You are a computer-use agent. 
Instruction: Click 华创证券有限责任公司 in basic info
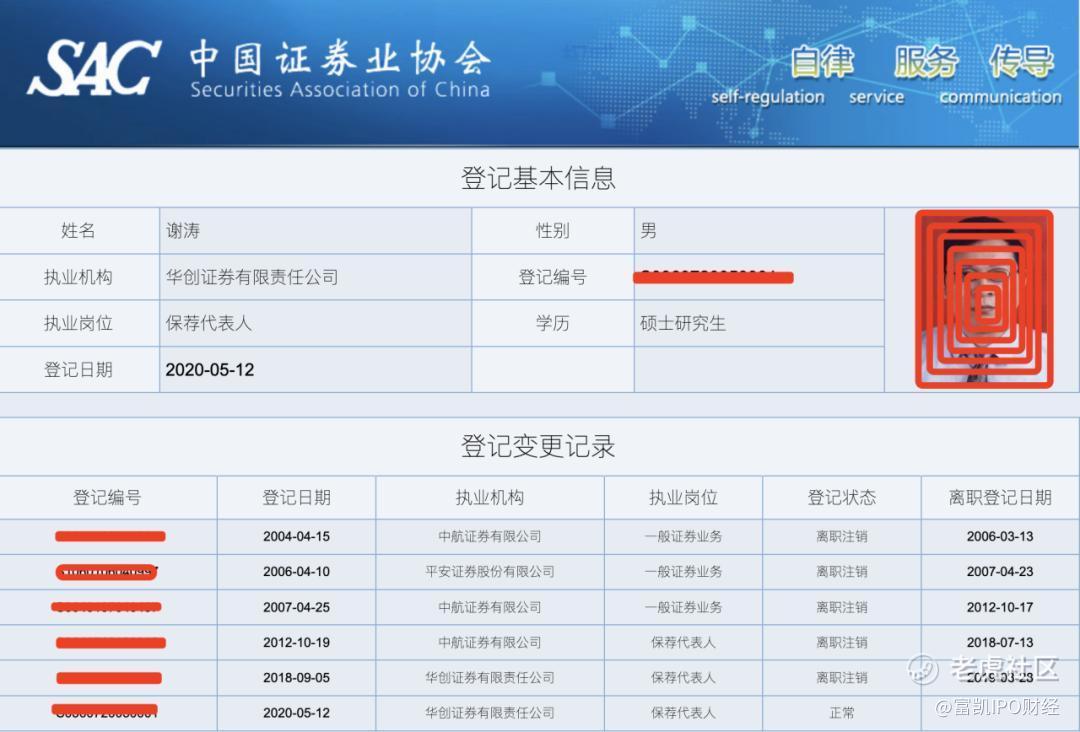coord(252,277)
